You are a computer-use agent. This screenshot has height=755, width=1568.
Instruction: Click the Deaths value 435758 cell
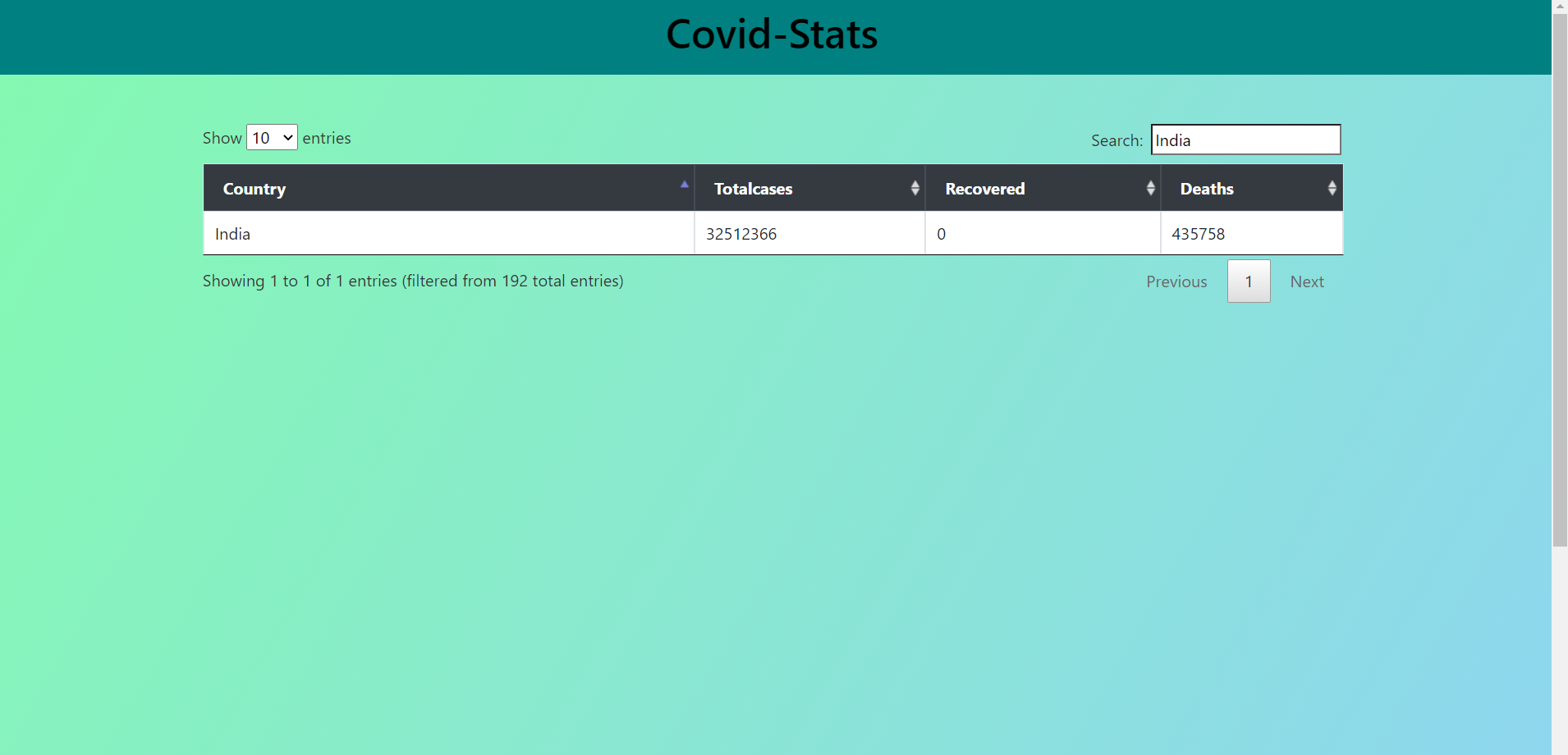pos(1198,233)
